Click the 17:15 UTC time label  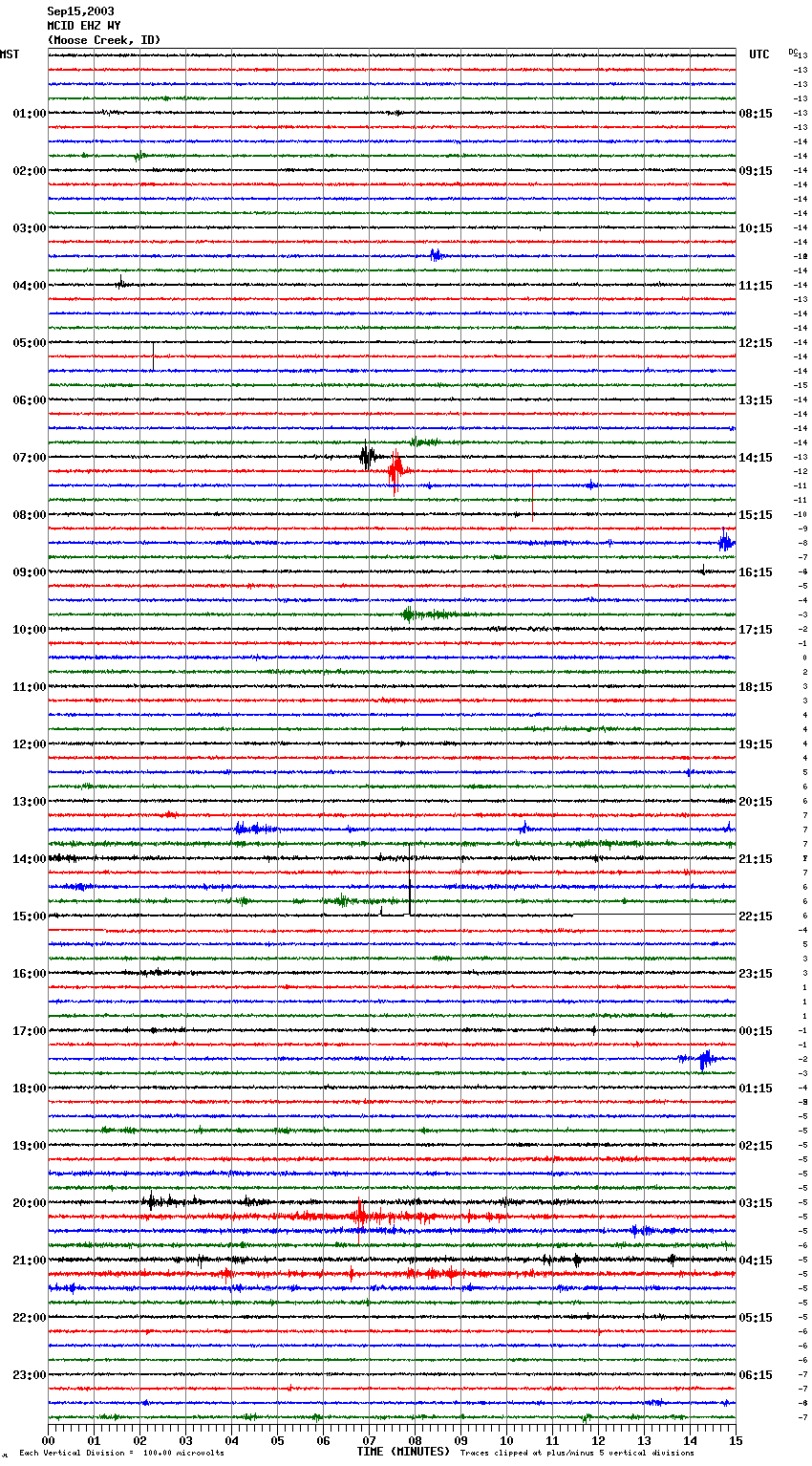pos(756,630)
